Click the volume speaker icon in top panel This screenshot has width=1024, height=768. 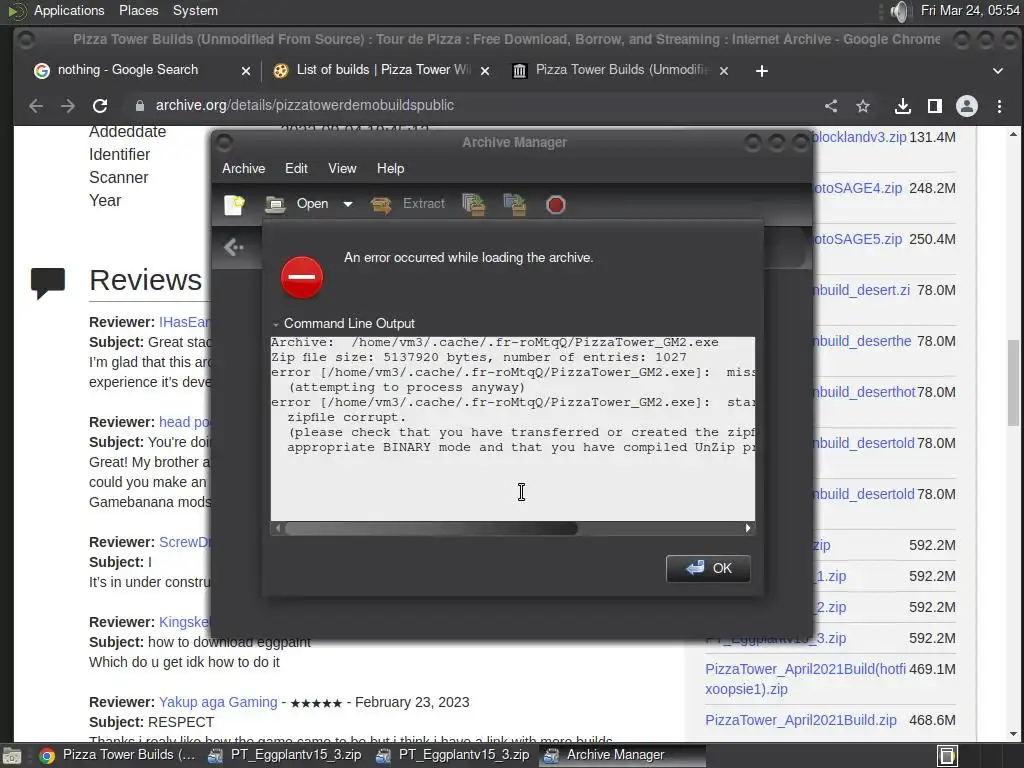[x=899, y=11]
